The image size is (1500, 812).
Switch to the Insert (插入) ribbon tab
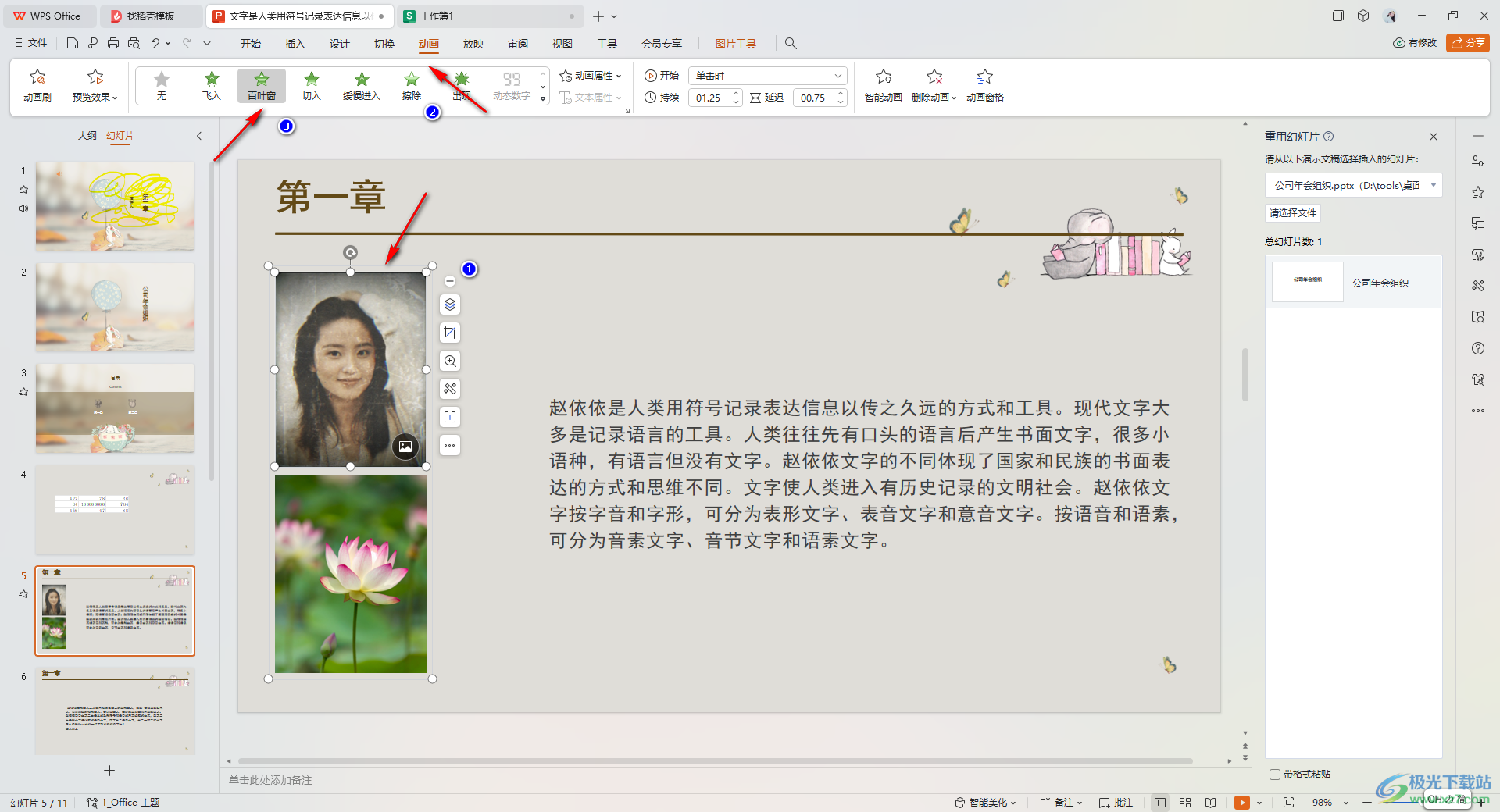pyautogui.click(x=295, y=44)
